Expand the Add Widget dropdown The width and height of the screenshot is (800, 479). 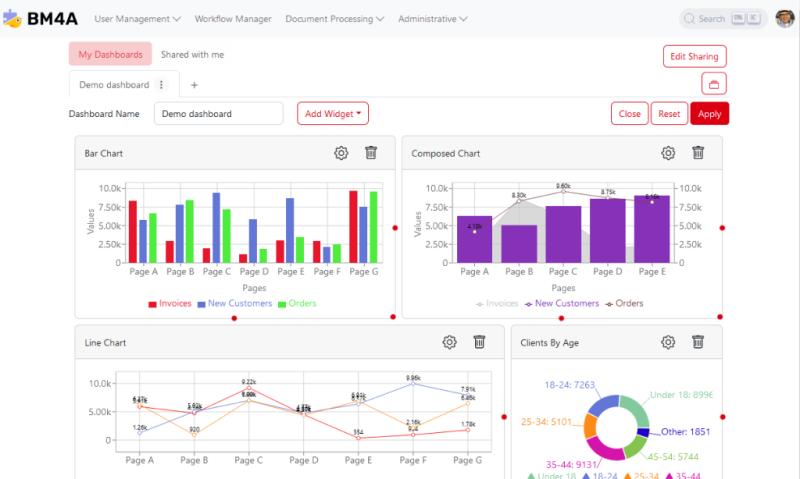point(333,114)
